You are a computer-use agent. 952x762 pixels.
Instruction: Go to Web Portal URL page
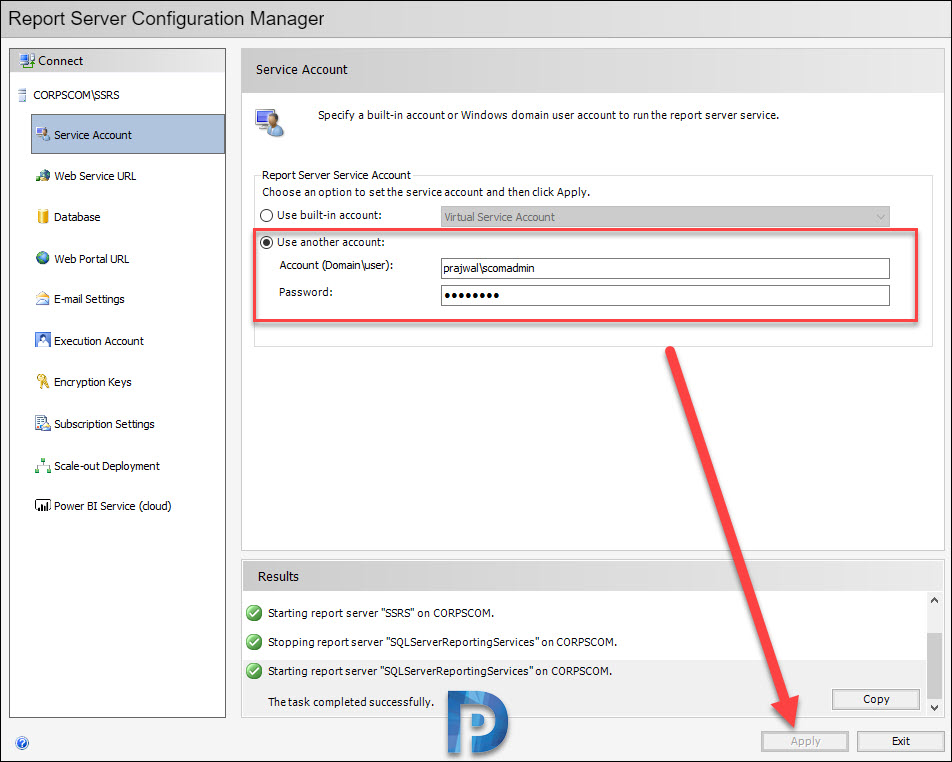[x=92, y=259]
